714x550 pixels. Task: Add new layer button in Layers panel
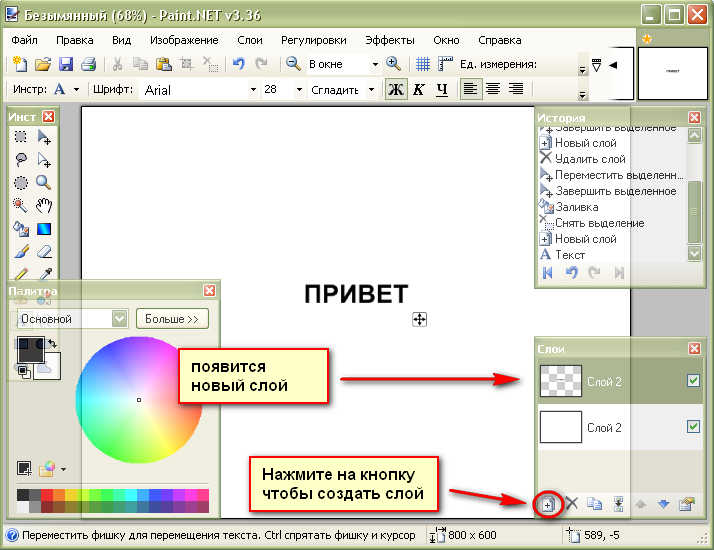point(548,504)
